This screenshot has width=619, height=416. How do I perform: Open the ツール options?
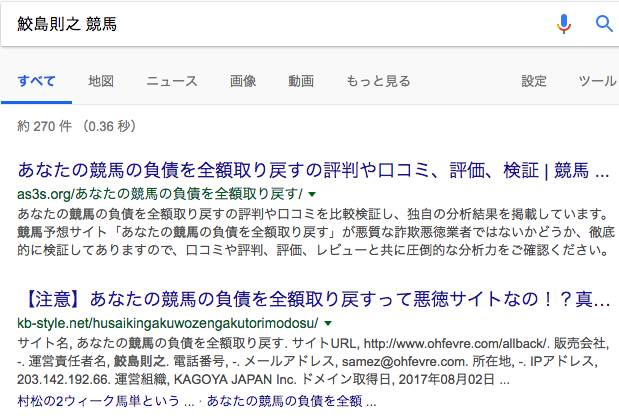click(x=597, y=81)
